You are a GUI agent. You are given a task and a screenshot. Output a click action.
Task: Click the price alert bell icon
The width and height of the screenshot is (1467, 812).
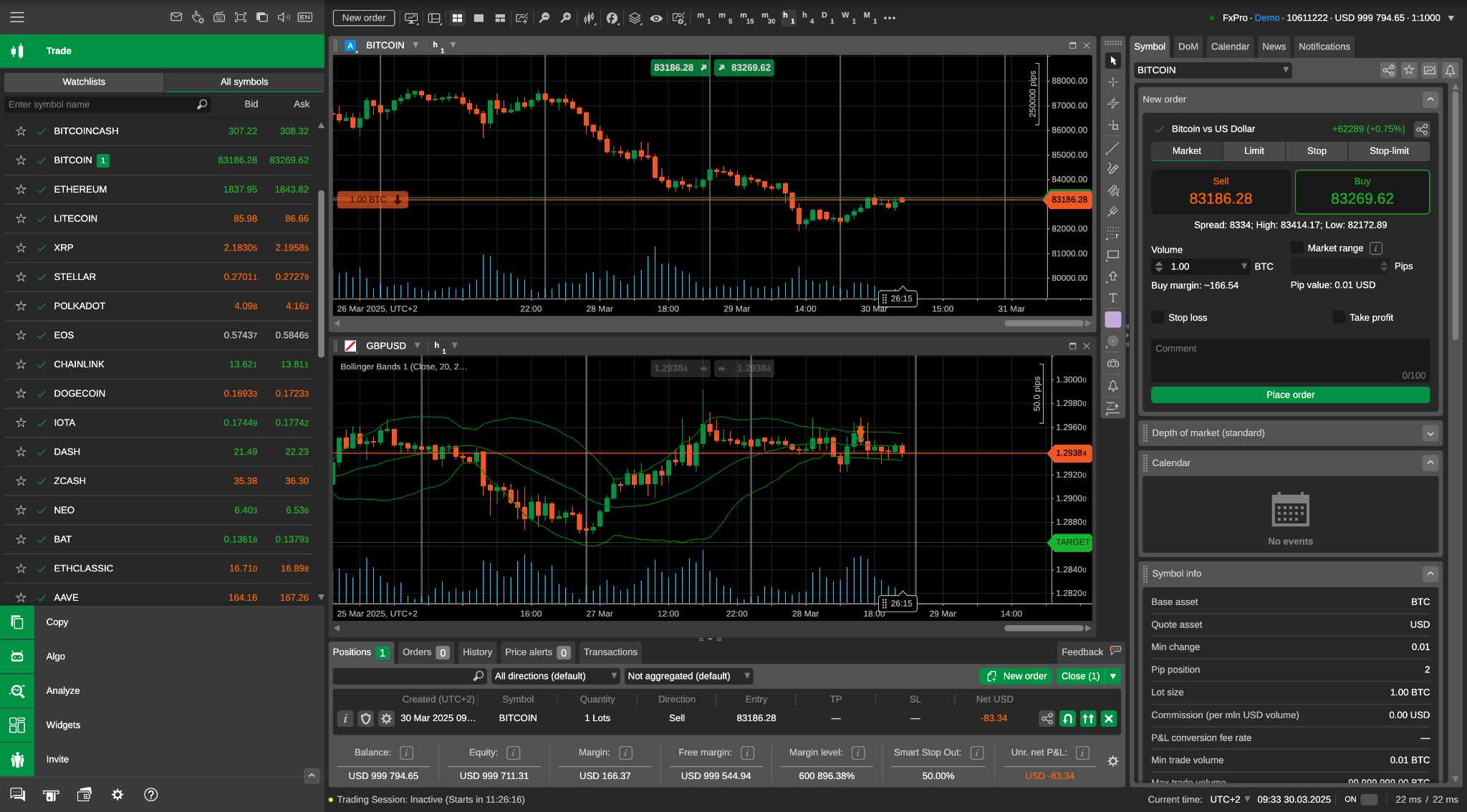click(x=1113, y=386)
